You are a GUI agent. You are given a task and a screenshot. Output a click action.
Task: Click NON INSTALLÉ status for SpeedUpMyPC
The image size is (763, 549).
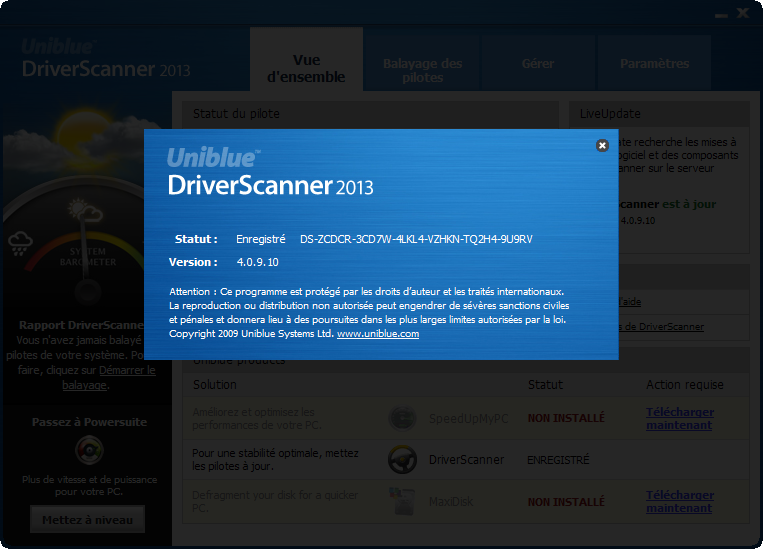click(x=566, y=418)
